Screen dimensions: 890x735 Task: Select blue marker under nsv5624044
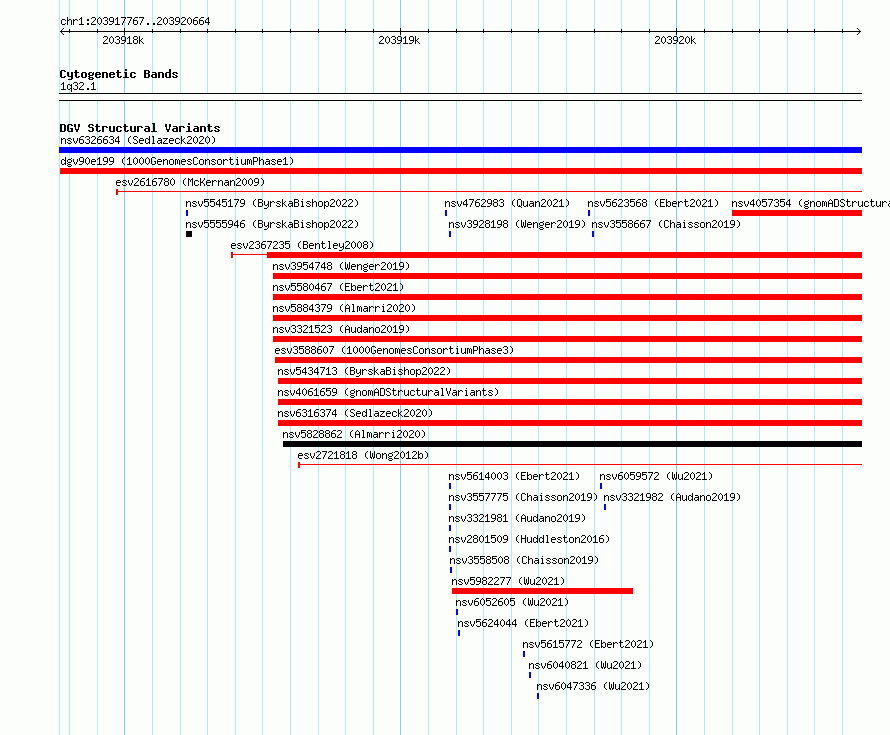pos(459,633)
